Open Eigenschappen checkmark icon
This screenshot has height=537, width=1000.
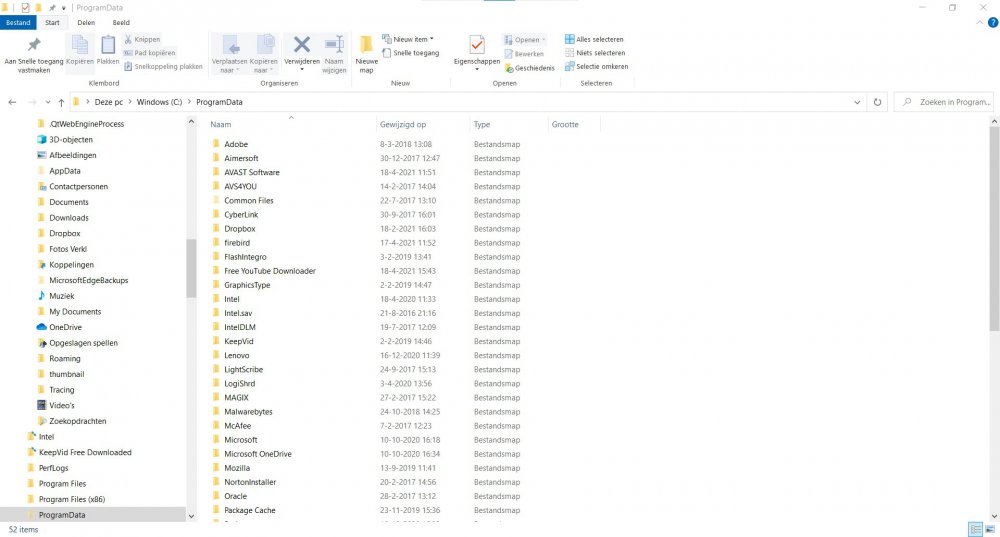[476, 45]
